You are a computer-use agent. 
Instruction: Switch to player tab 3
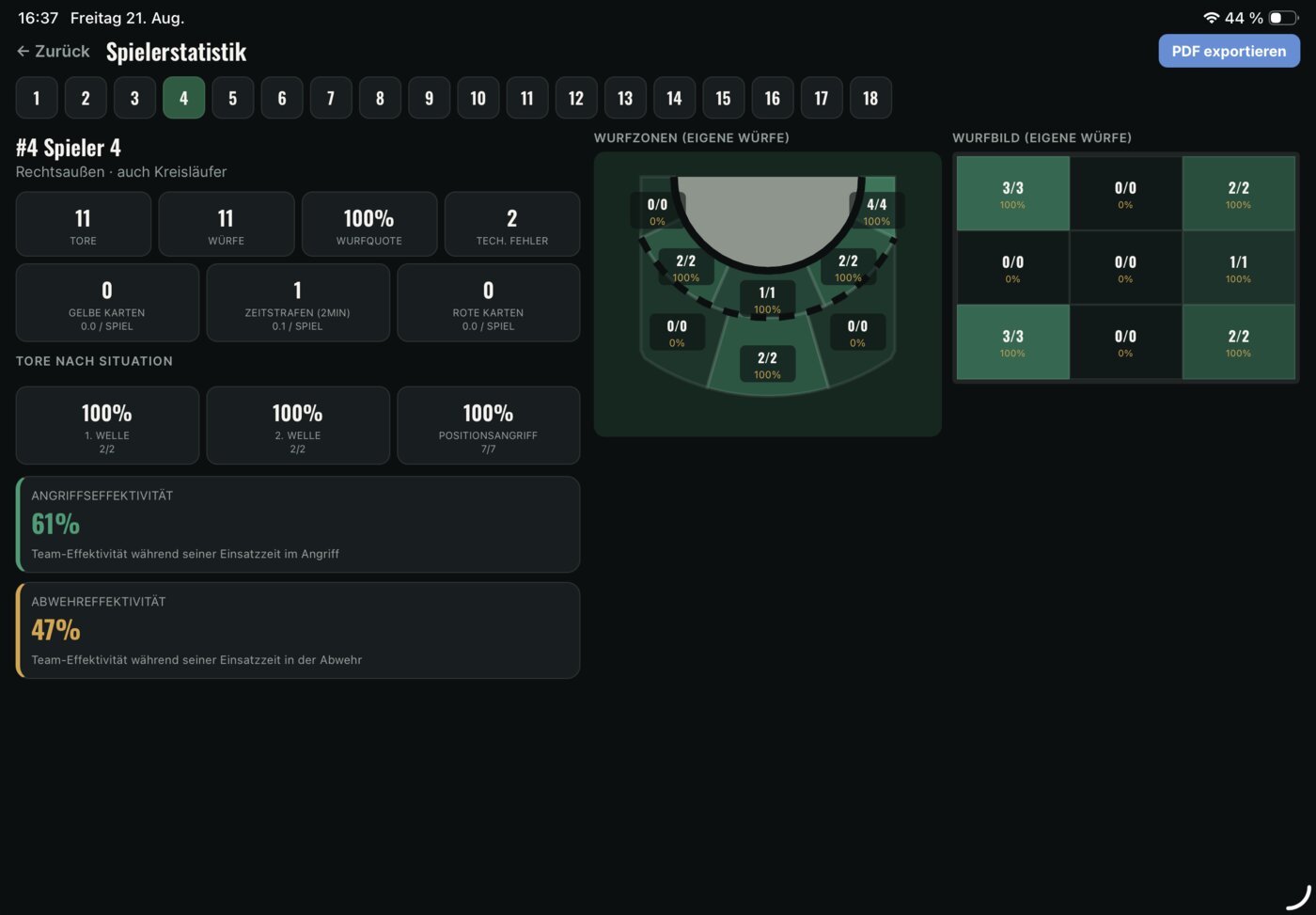[x=134, y=98]
